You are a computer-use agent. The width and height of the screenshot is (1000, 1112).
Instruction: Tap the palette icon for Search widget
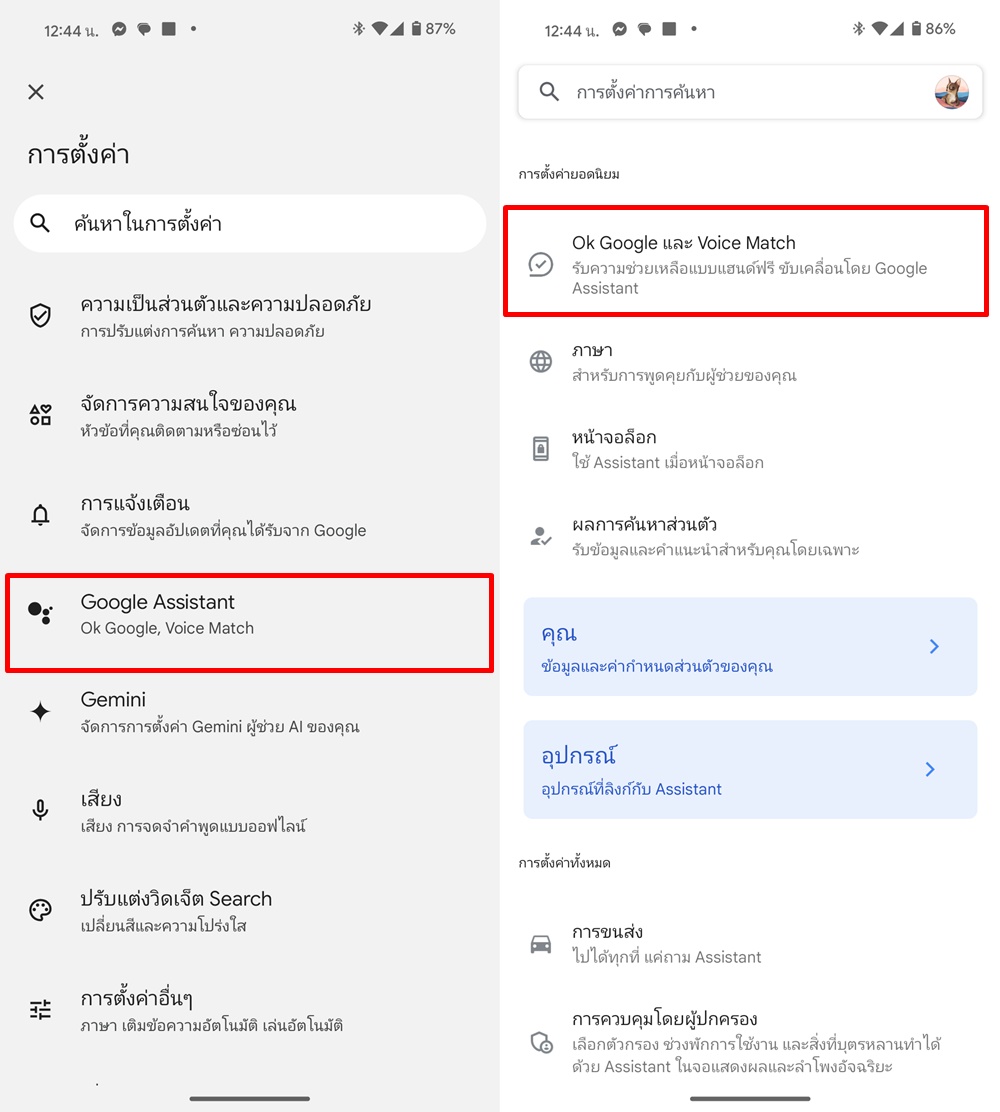pyautogui.click(x=40, y=910)
